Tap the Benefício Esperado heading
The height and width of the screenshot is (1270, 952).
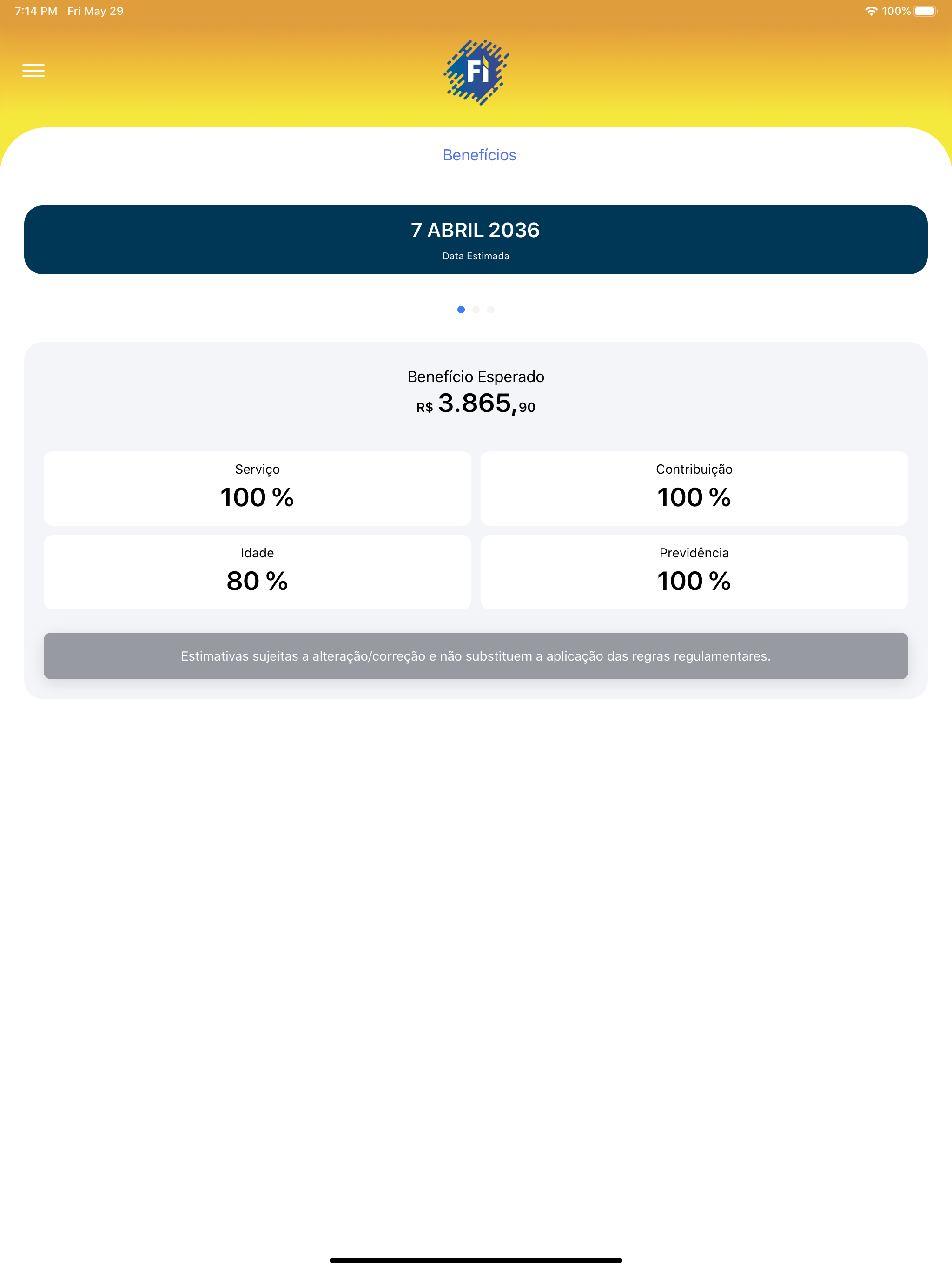click(476, 377)
